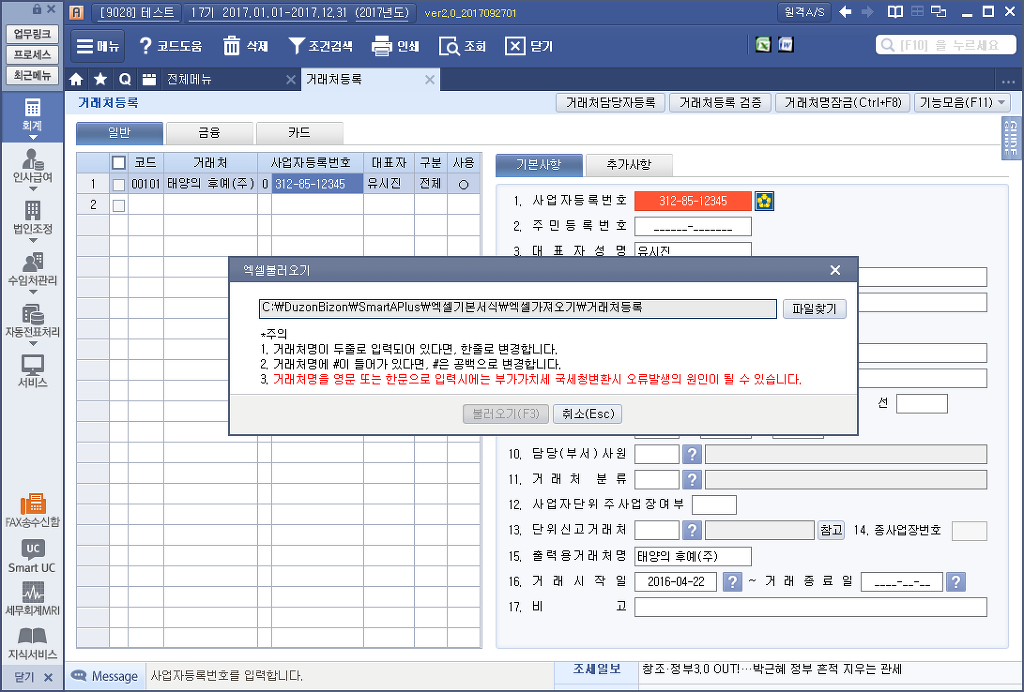Click the 참고 button
Viewport: 1024px width, 692px height.
pos(831,530)
